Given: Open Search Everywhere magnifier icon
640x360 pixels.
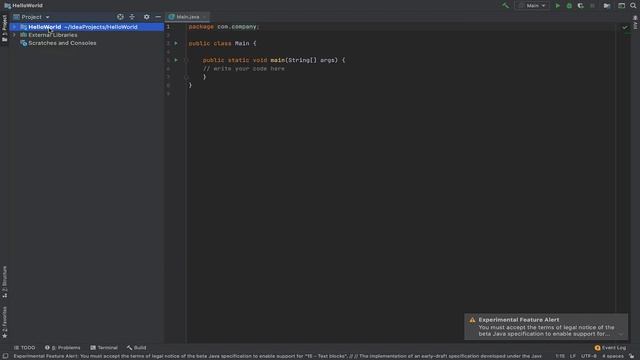Looking at the screenshot, I should click(633, 6).
